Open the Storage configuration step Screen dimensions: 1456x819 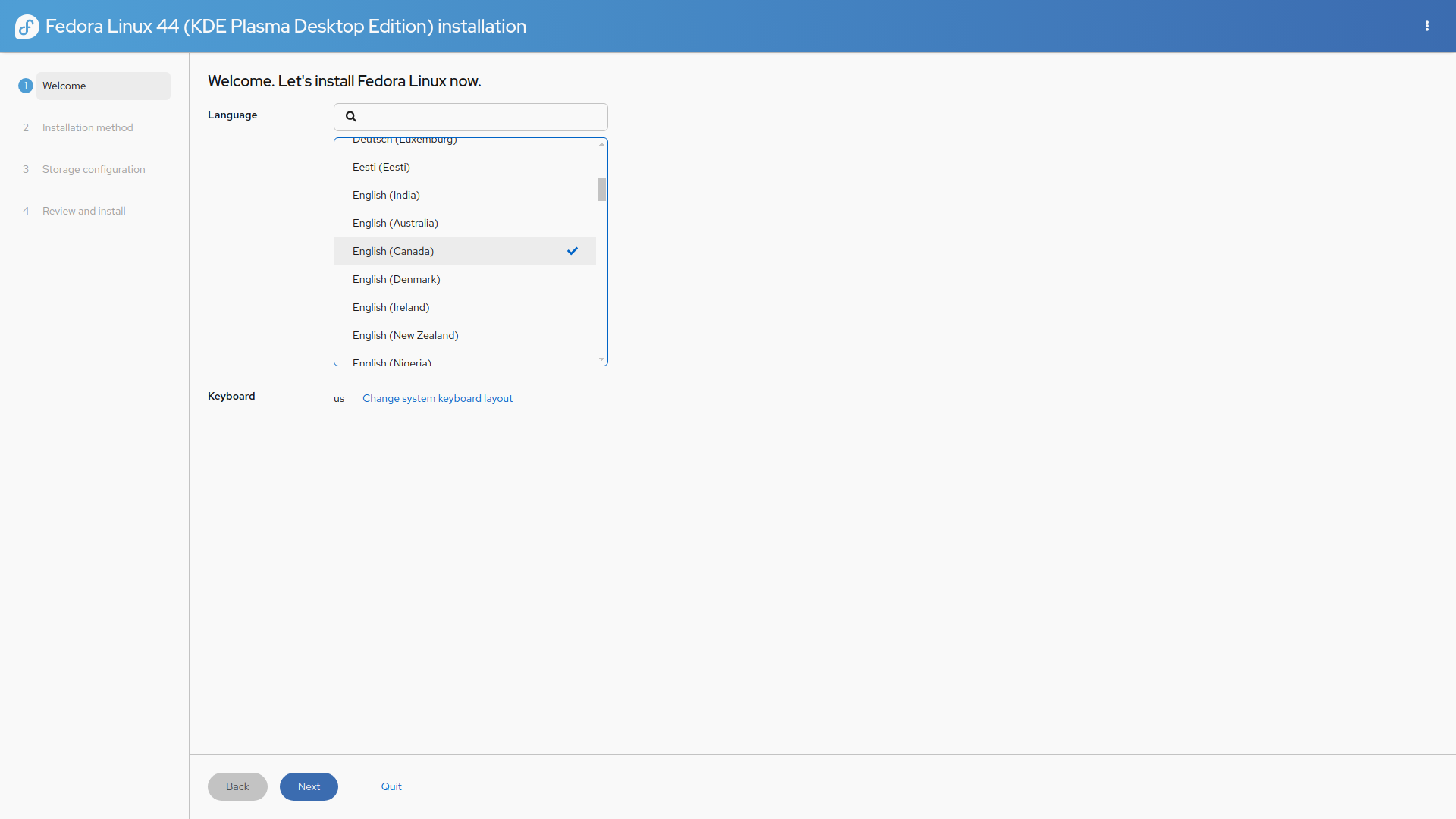93,169
